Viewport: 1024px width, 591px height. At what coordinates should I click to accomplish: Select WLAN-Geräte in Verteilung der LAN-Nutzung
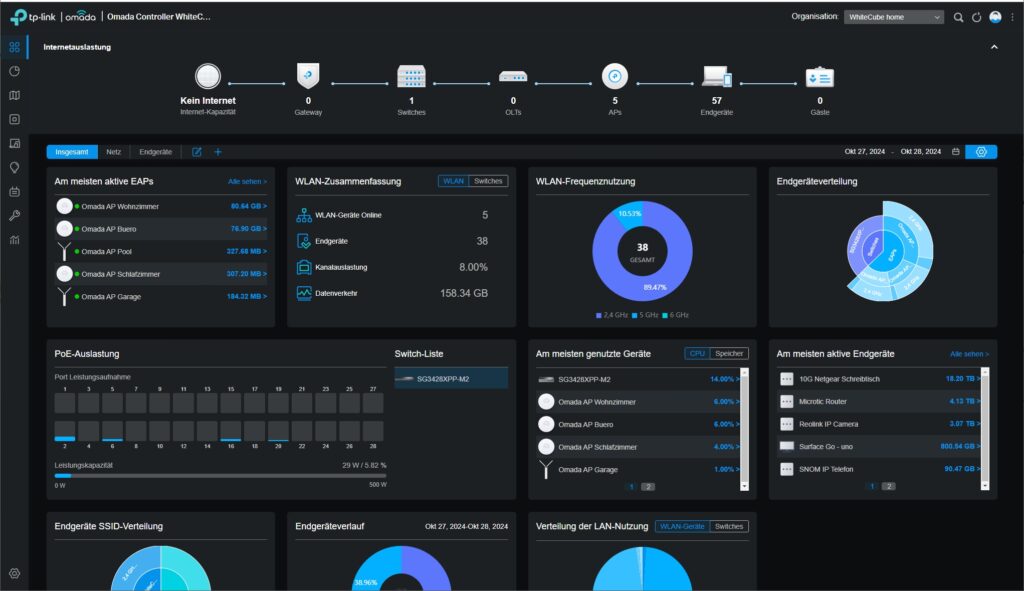point(682,526)
